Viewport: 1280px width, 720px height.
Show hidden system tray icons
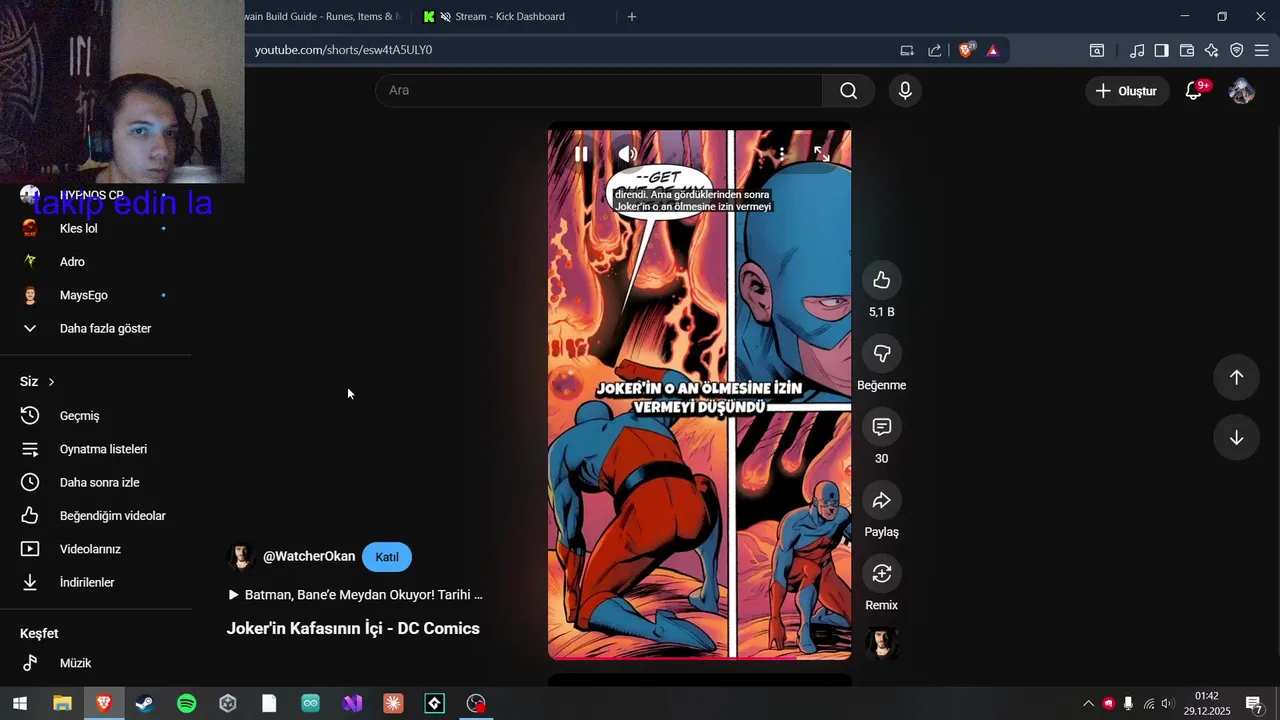point(1089,704)
